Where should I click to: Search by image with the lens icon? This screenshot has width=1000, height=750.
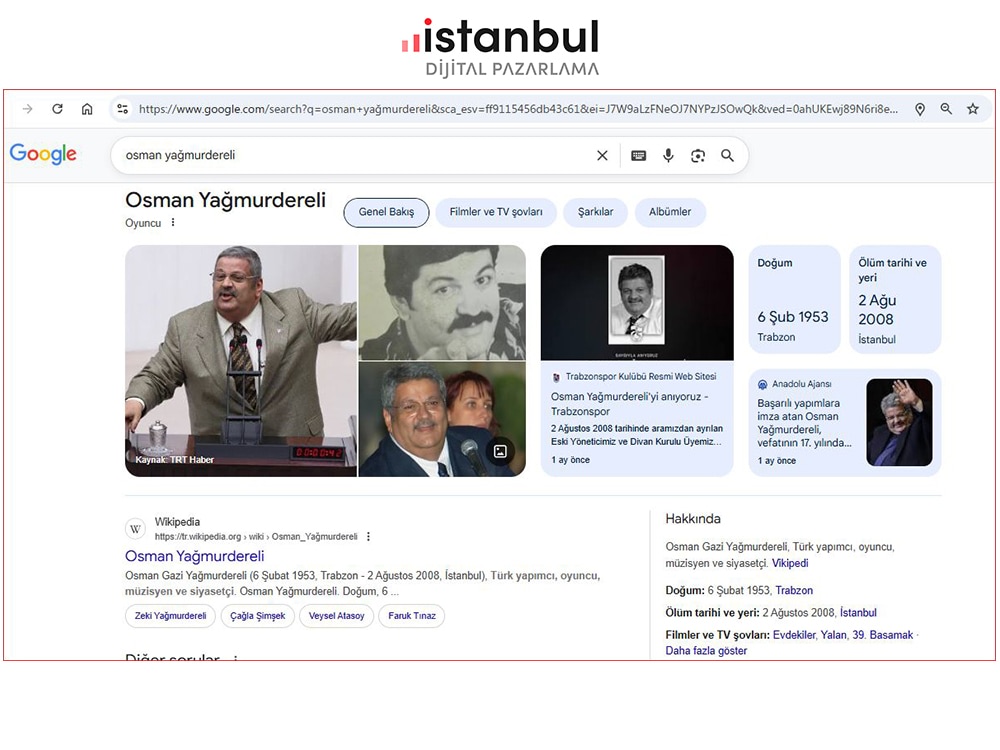coord(698,156)
